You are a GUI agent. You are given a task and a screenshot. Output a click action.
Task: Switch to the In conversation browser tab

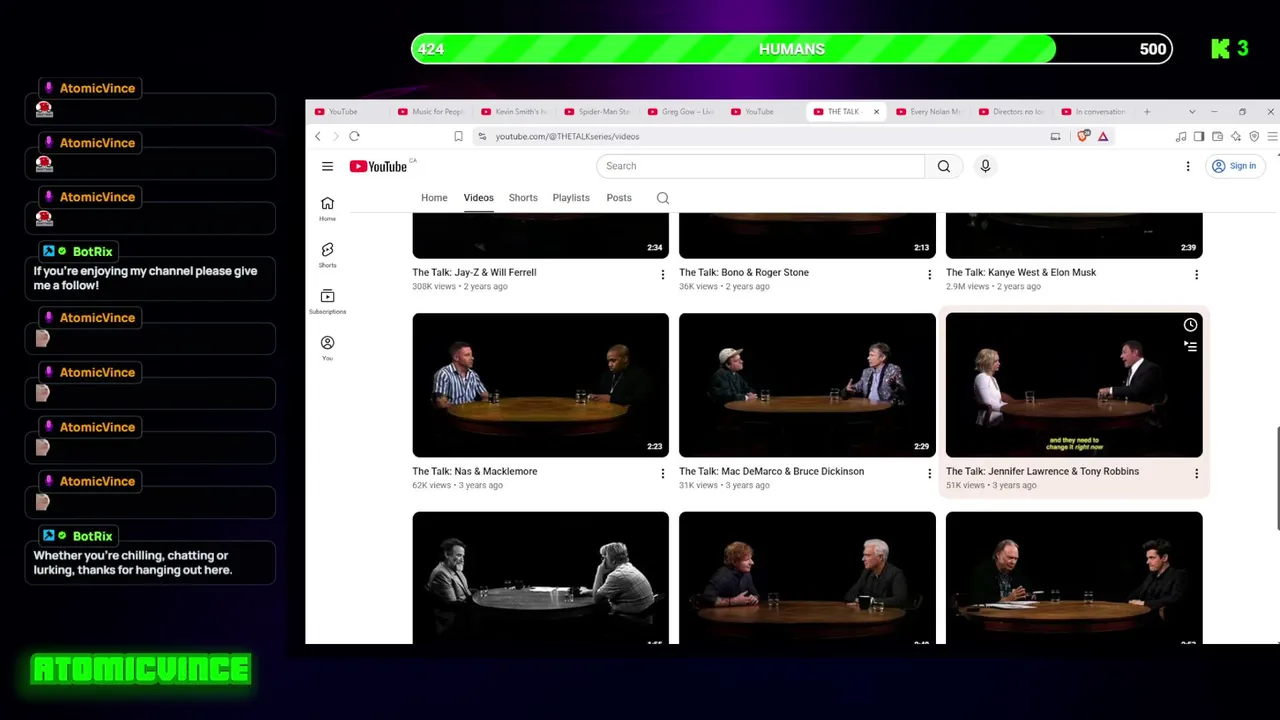point(1094,112)
